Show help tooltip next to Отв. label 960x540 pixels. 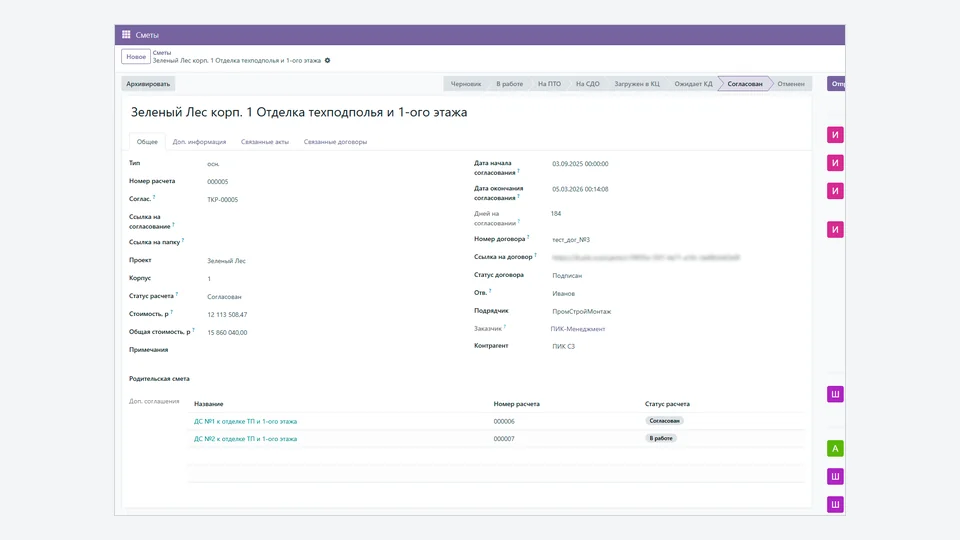click(490, 290)
